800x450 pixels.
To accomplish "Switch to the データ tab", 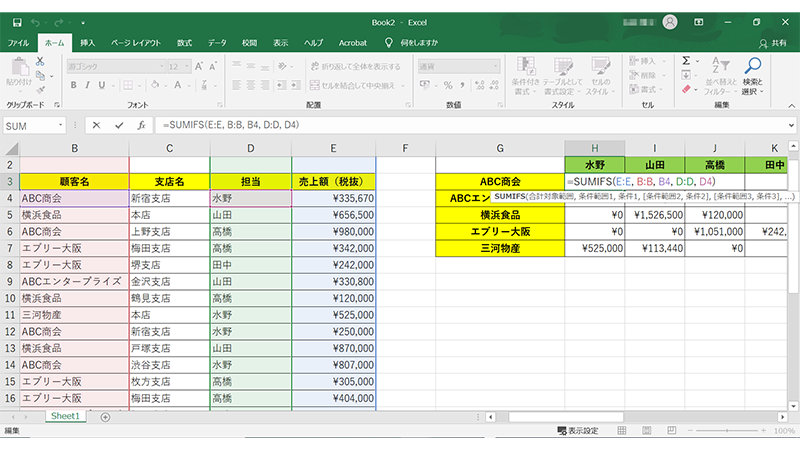I will pyautogui.click(x=217, y=43).
